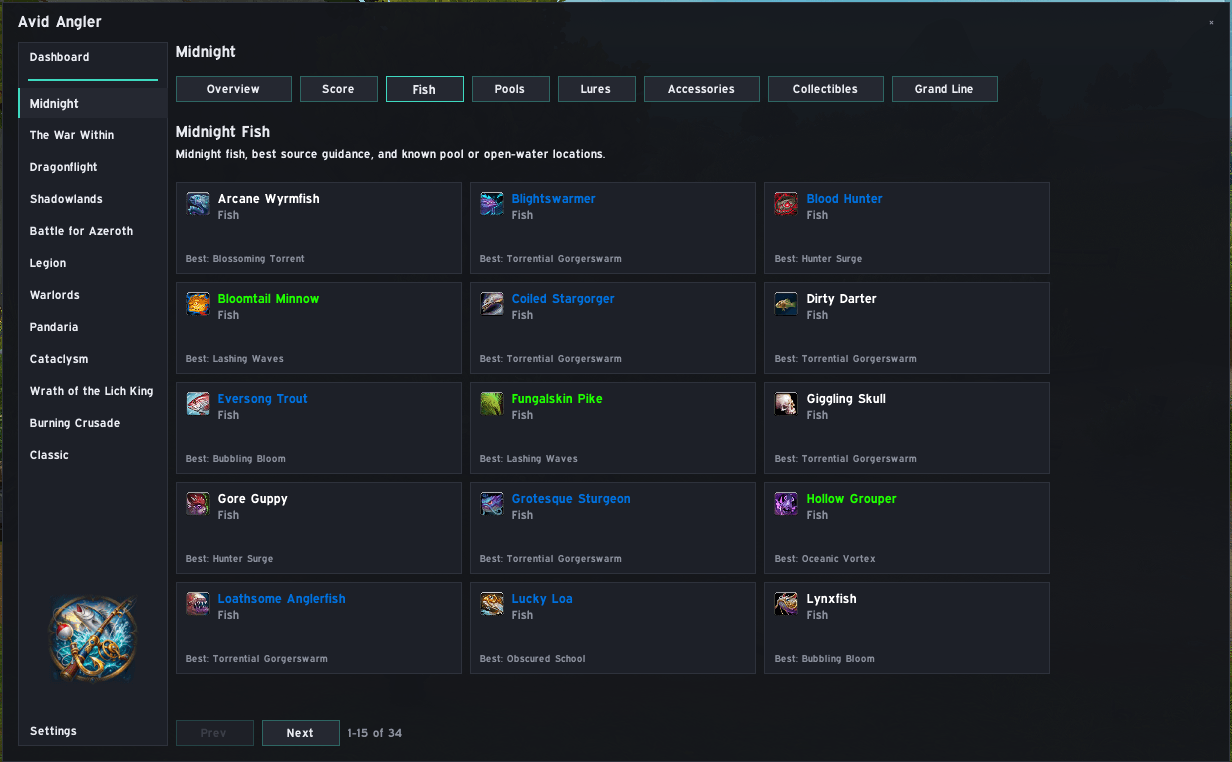1232x762 pixels.
Task: Select Legion expansion
Action: [93, 263]
